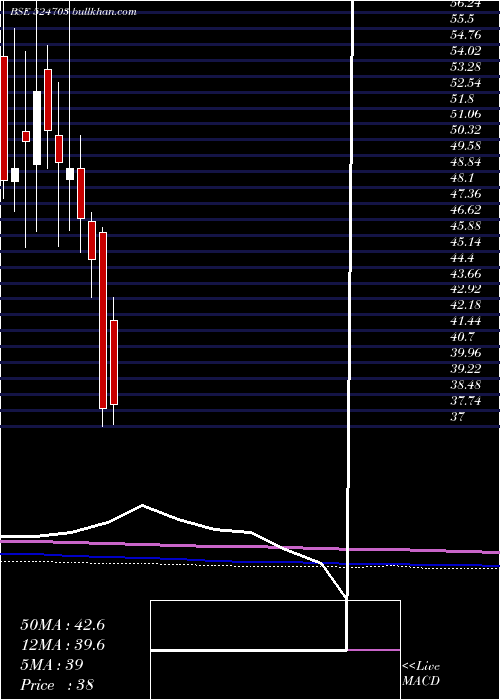Screen dimensions: 500x700
Task: Click the Price : 38 readout
Action: pos(57,684)
